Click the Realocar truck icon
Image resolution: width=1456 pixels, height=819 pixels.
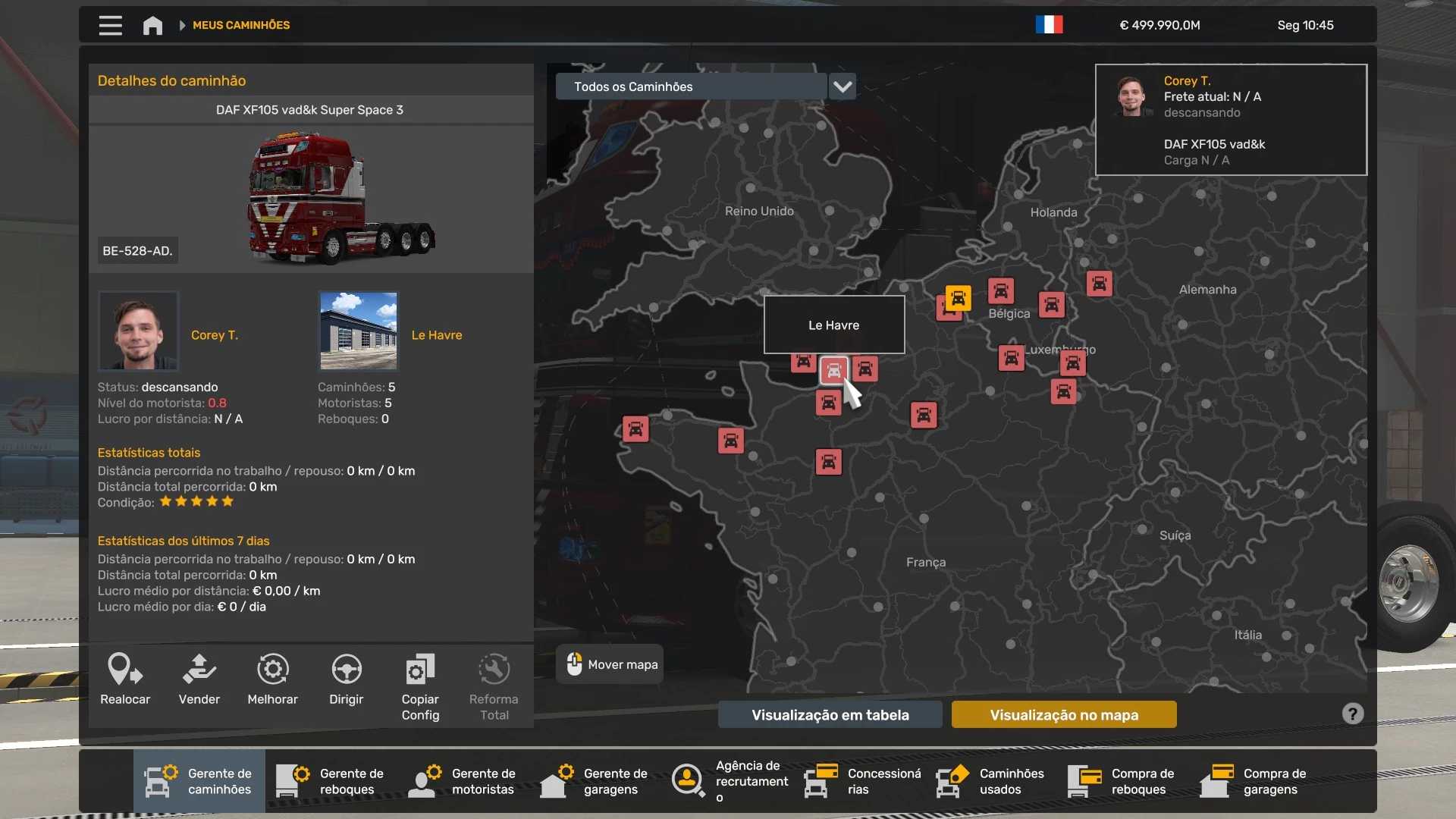point(125,670)
